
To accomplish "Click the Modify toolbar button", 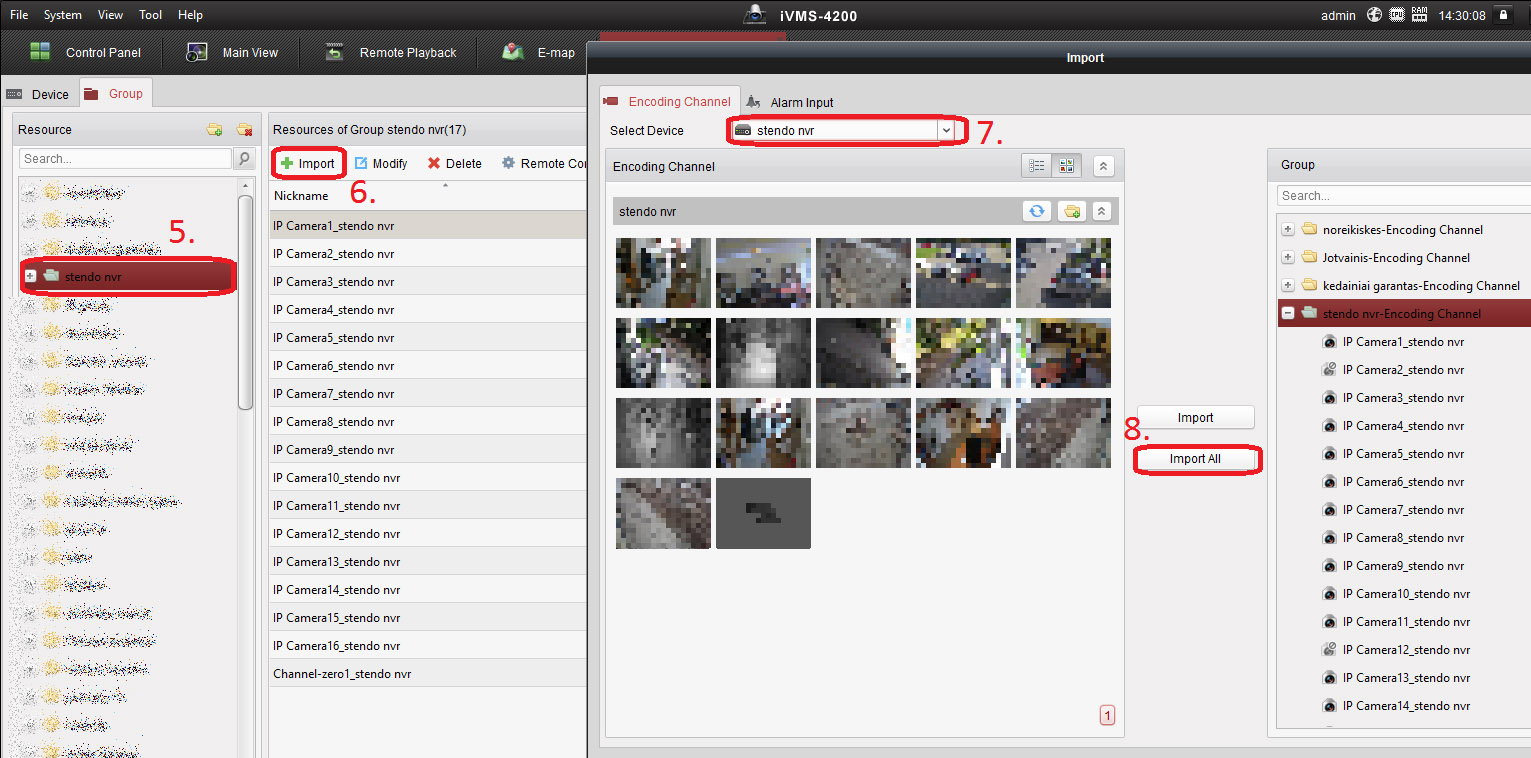I will (x=381, y=163).
